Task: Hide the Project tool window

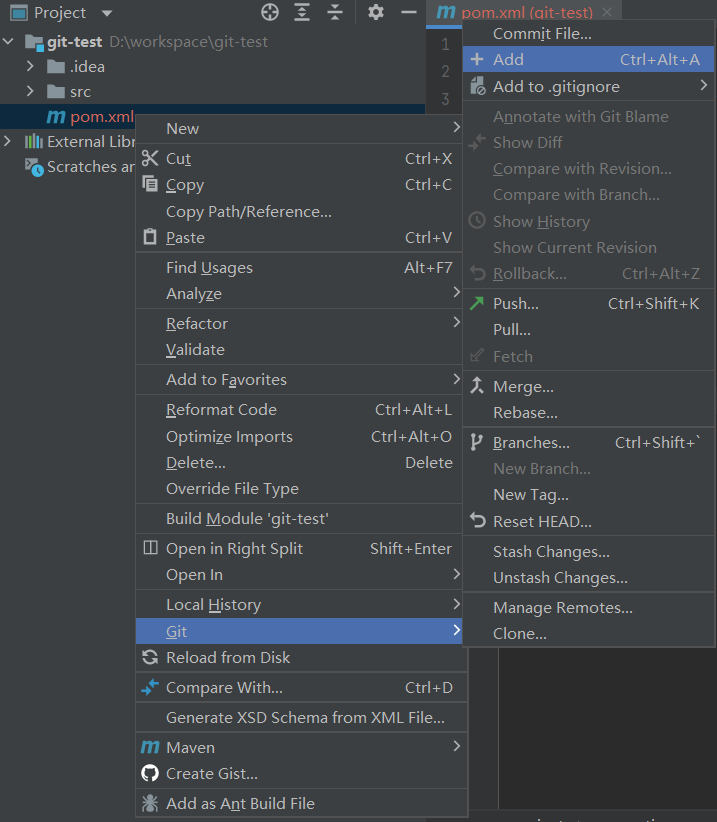Action: click(408, 12)
